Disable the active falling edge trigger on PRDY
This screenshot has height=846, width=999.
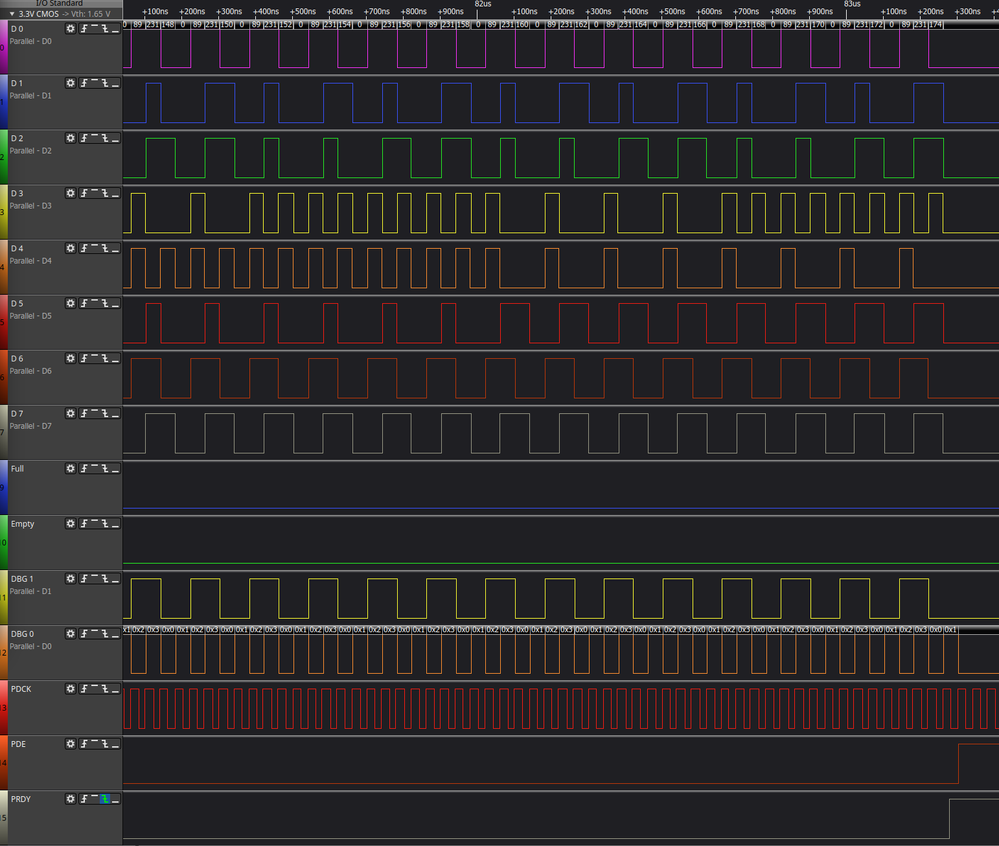(x=105, y=799)
